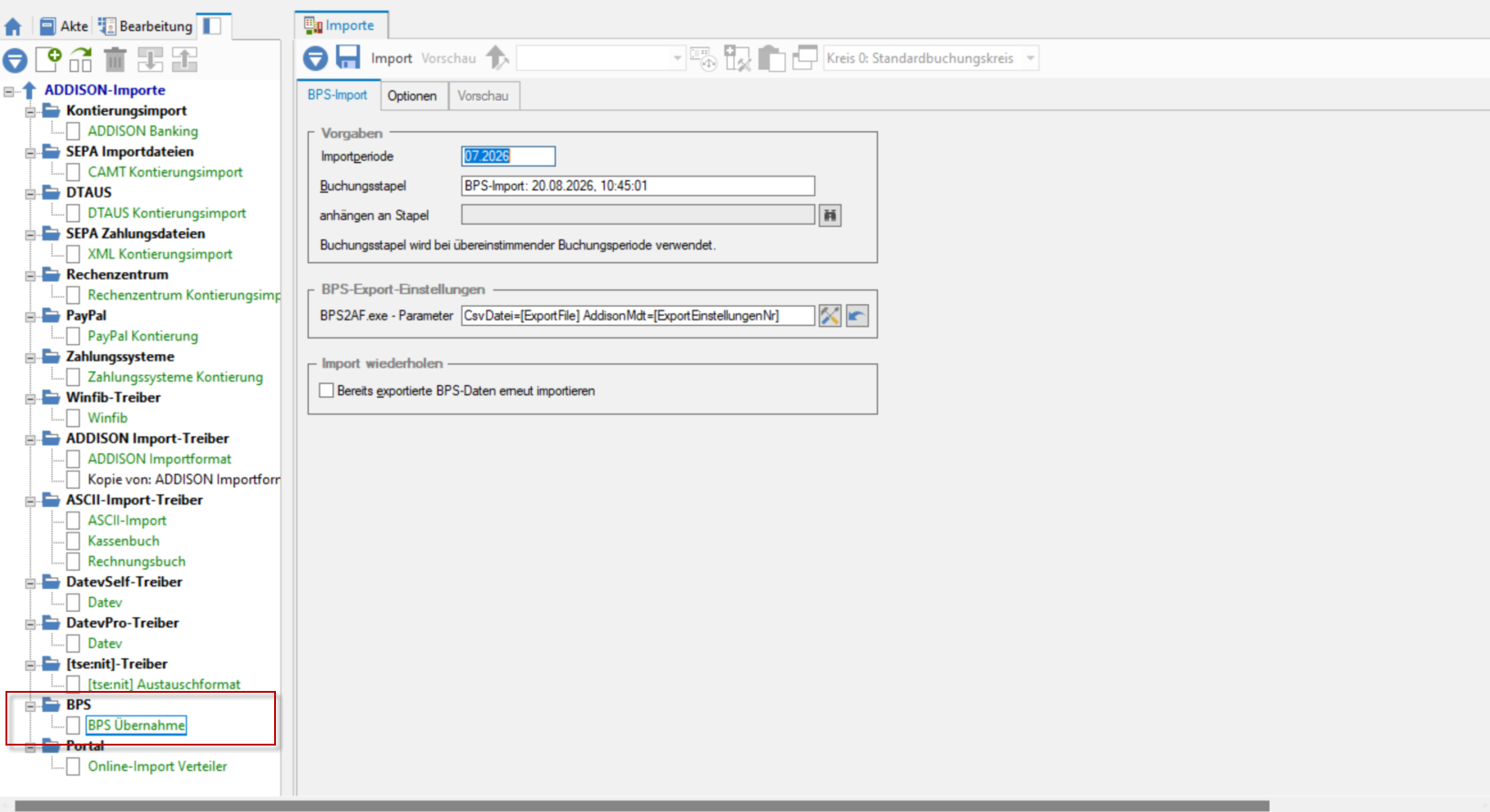
Task: Tick the checkbox beside Winfib
Action: click(x=74, y=418)
